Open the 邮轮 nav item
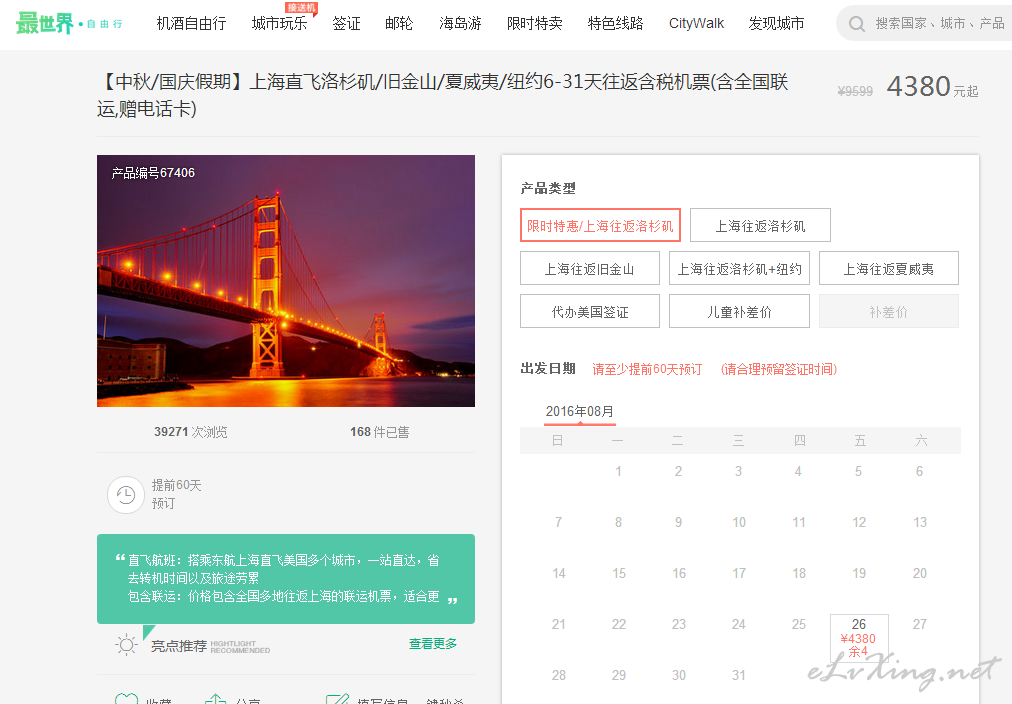Screen dimensions: 1012x704 398,23
